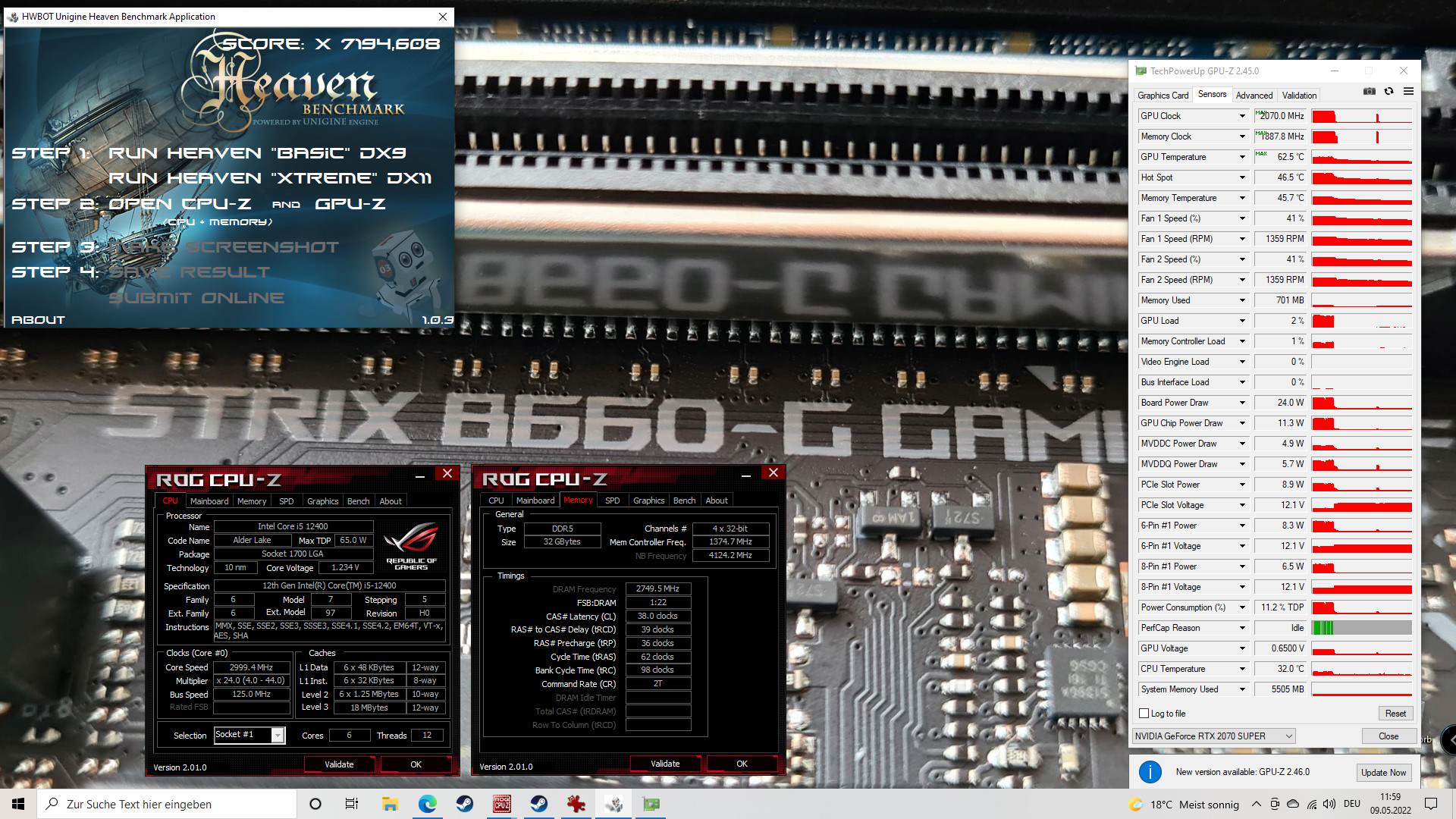Screen dimensions: 1456x819
Task: Click the GPU-Z Close button
Action: (1389, 736)
